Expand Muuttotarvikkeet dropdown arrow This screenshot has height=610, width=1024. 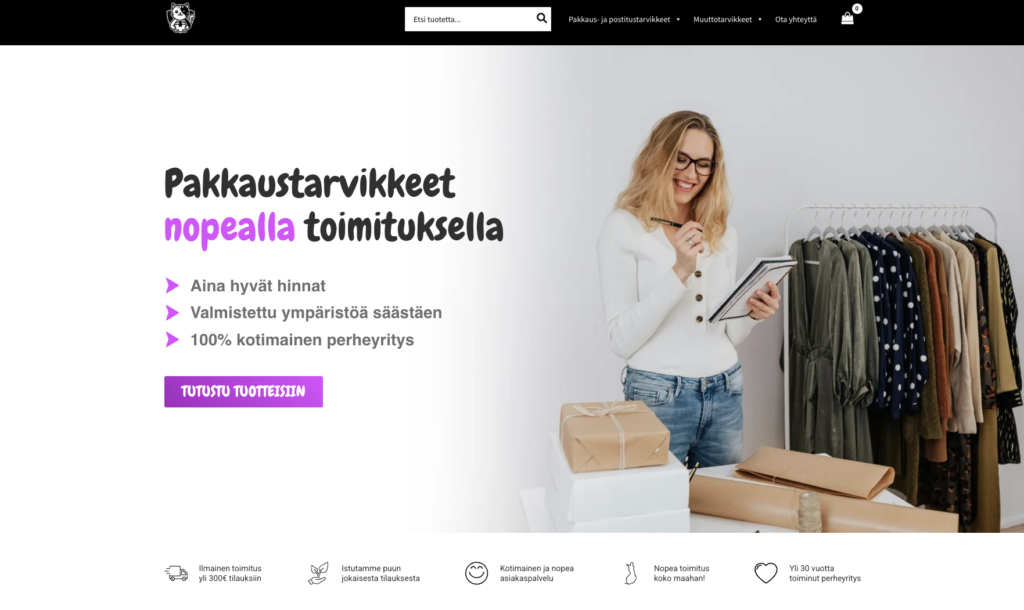coord(760,20)
